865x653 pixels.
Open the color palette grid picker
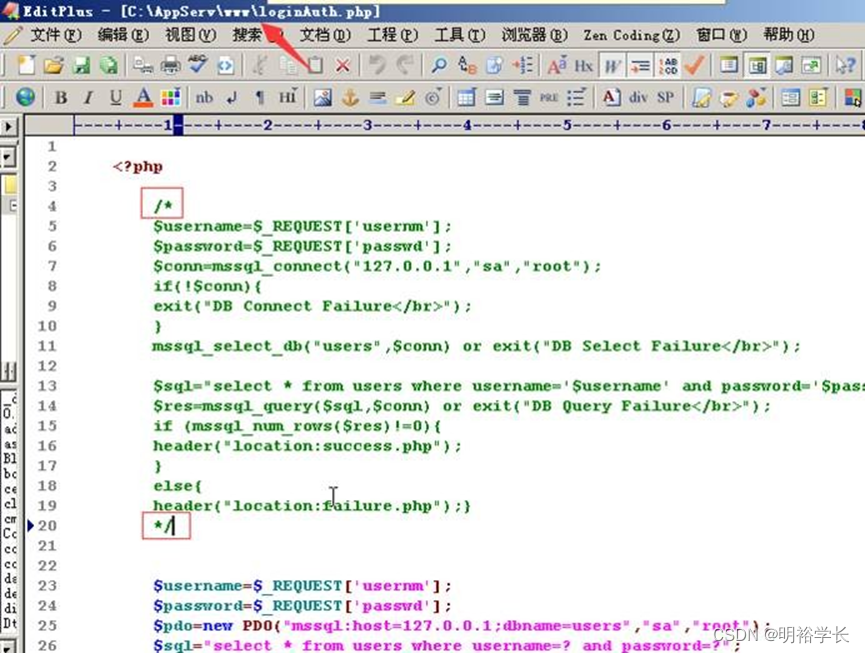coord(170,98)
